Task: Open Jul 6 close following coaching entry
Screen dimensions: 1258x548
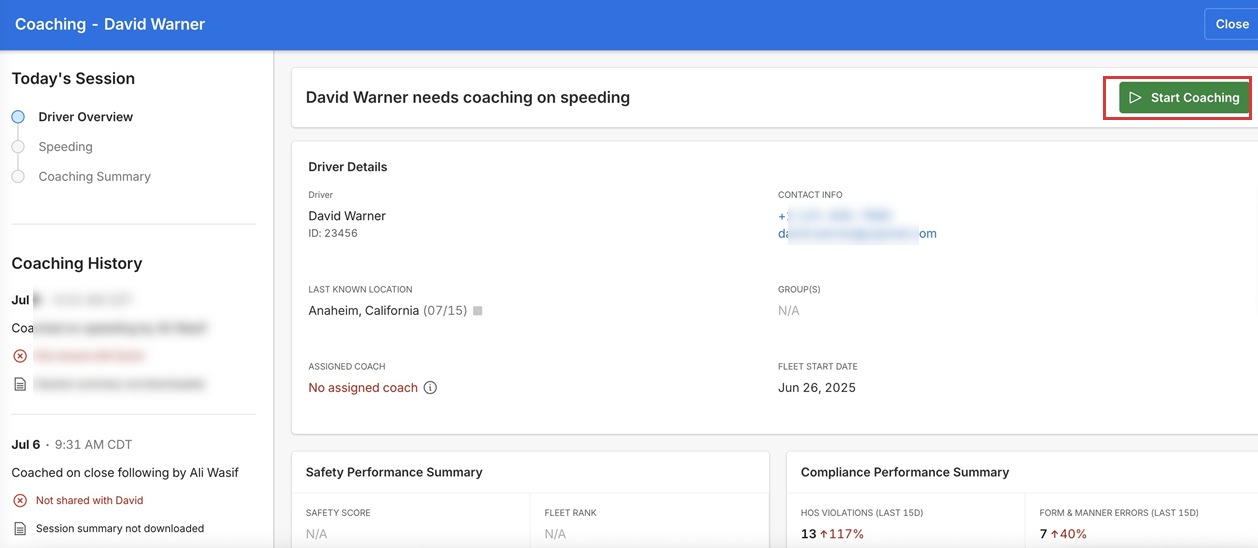Action: (x=125, y=472)
